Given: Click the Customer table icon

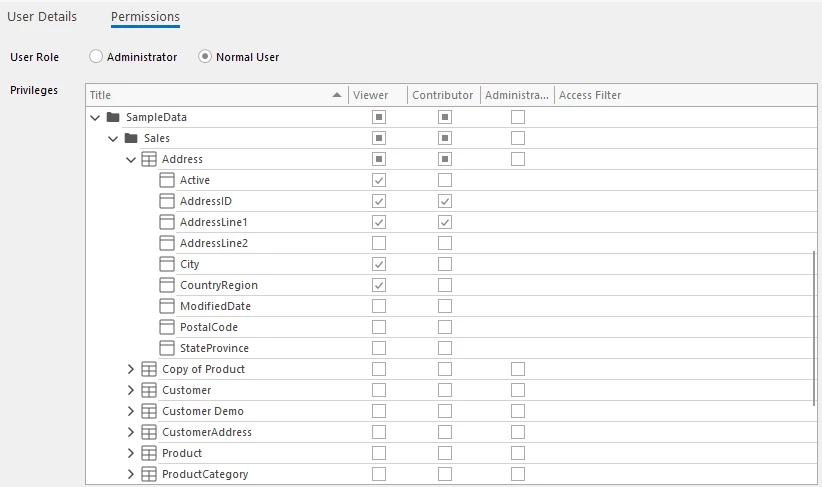Looking at the screenshot, I should pos(149,390).
